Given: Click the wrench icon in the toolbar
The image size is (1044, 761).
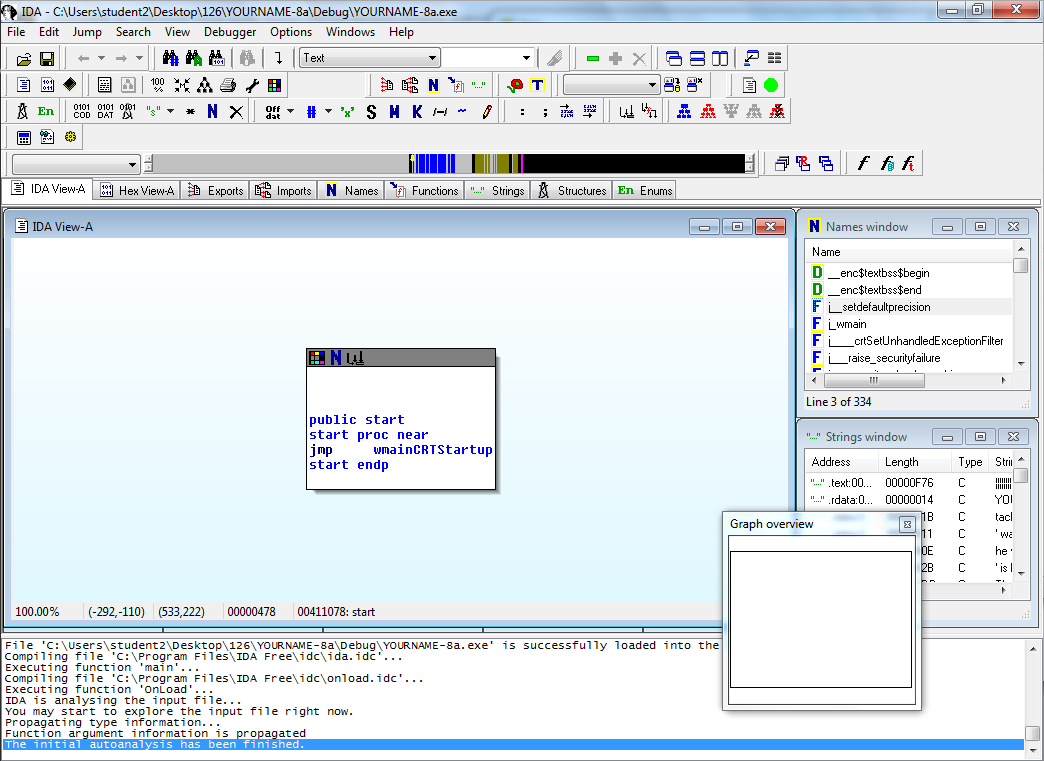Looking at the screenshot, I should [252, 85].
